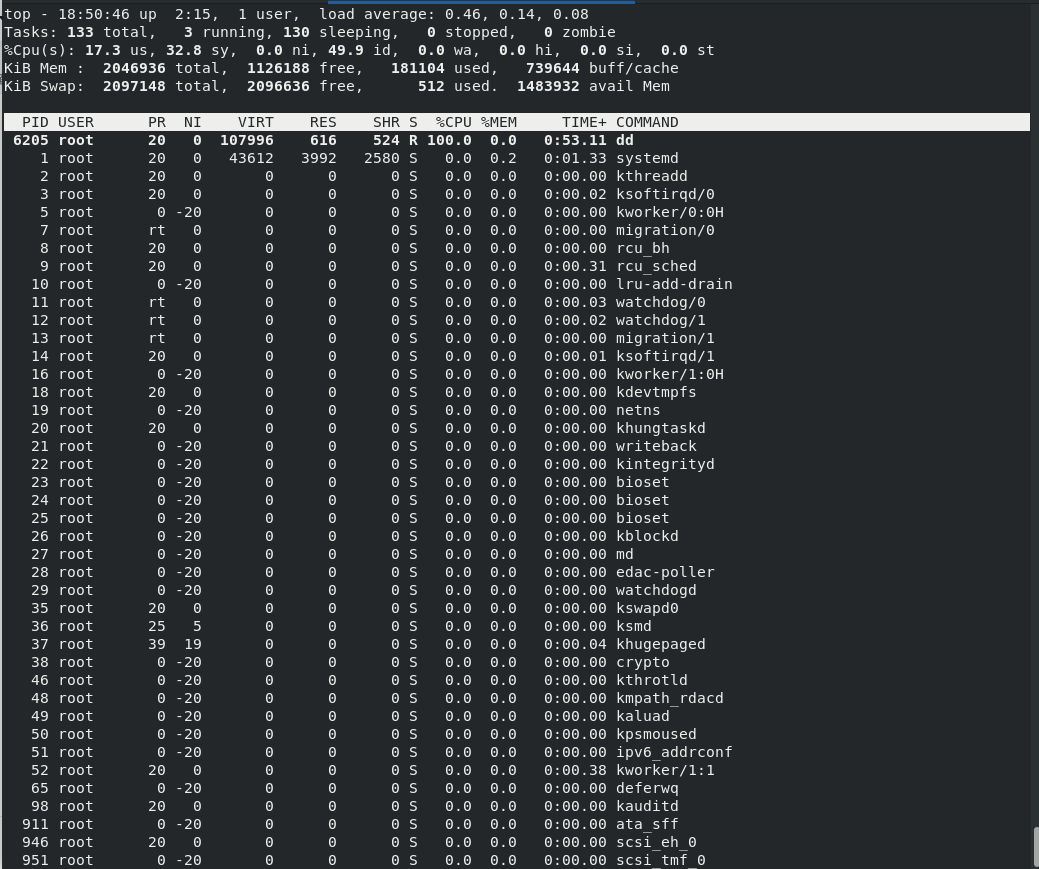Click the rcu_bh command entry
Screen dimensions: 1039x869
pos(642,248)
